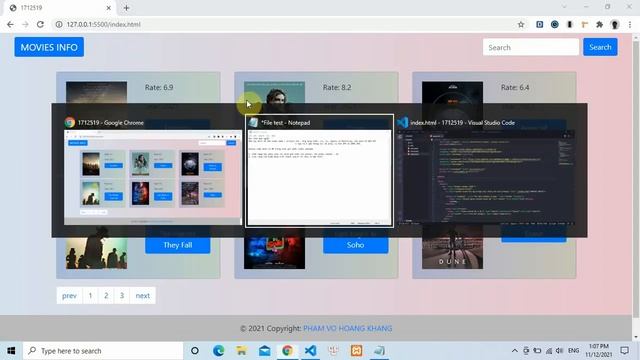Reload the page with the refresh icon
The width and height of the screenshot is (640, 360).
click(x=40, y=24)
